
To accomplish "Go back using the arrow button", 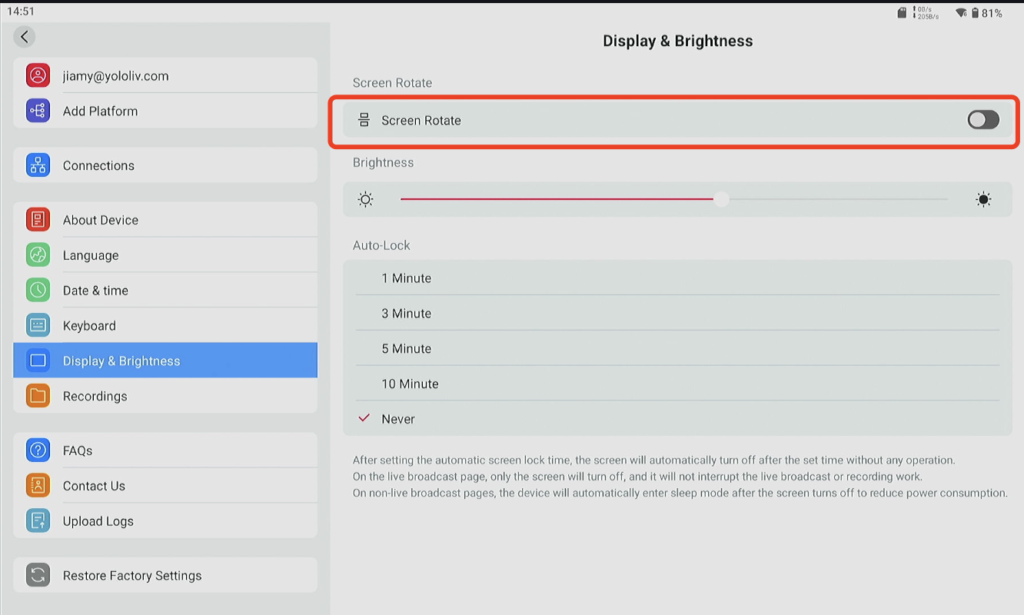I will click(x=24, y=37).
